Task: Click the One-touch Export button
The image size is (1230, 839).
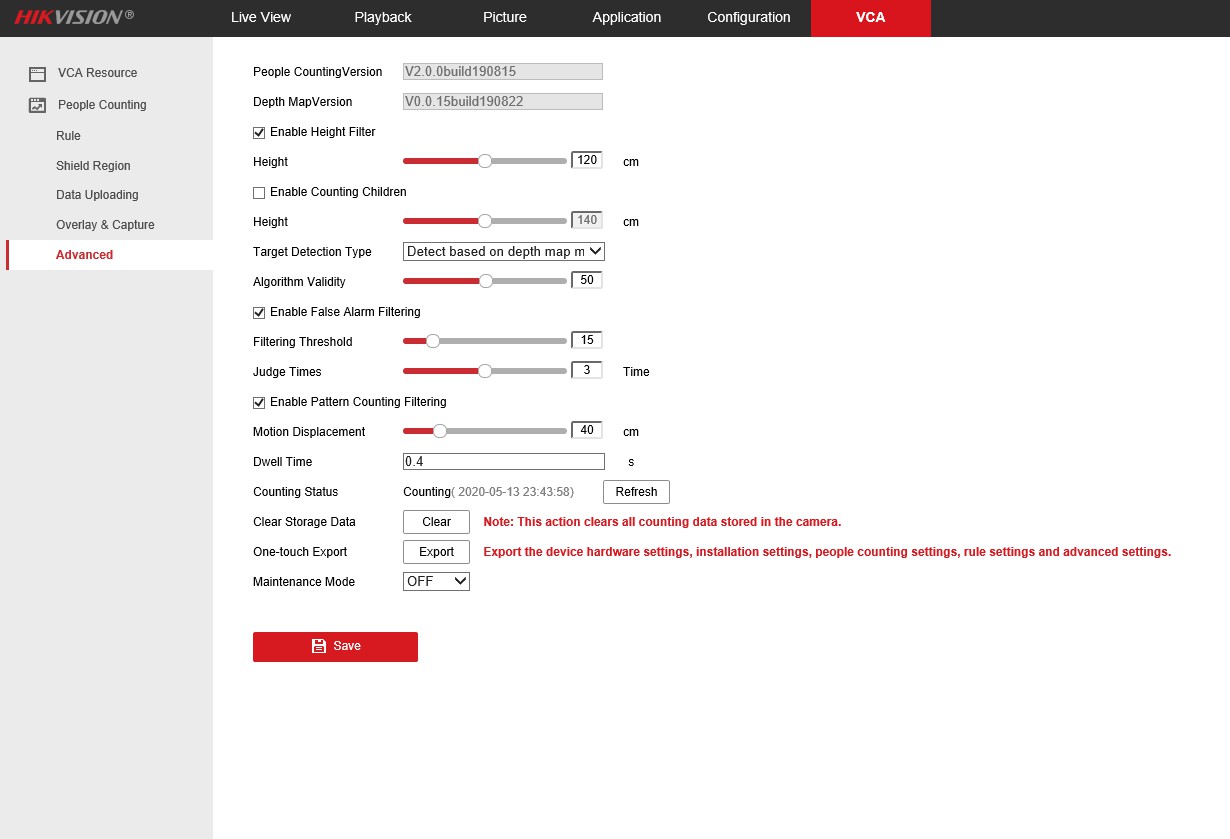Action: (436, 552)
